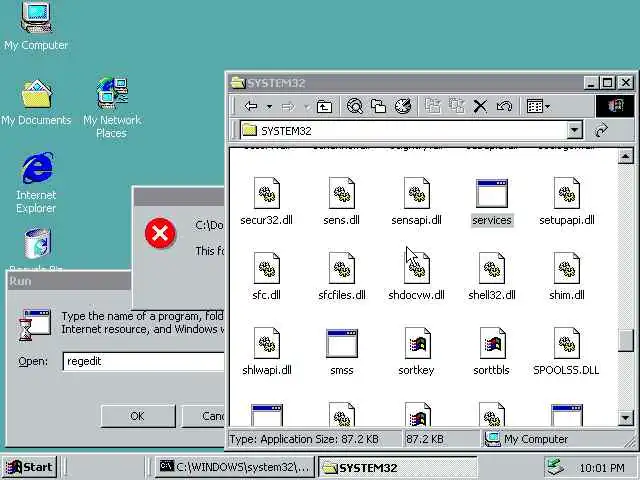Click the Undo toolbar icon
This screenshot has height=480, width=640.
click(504, 107)
